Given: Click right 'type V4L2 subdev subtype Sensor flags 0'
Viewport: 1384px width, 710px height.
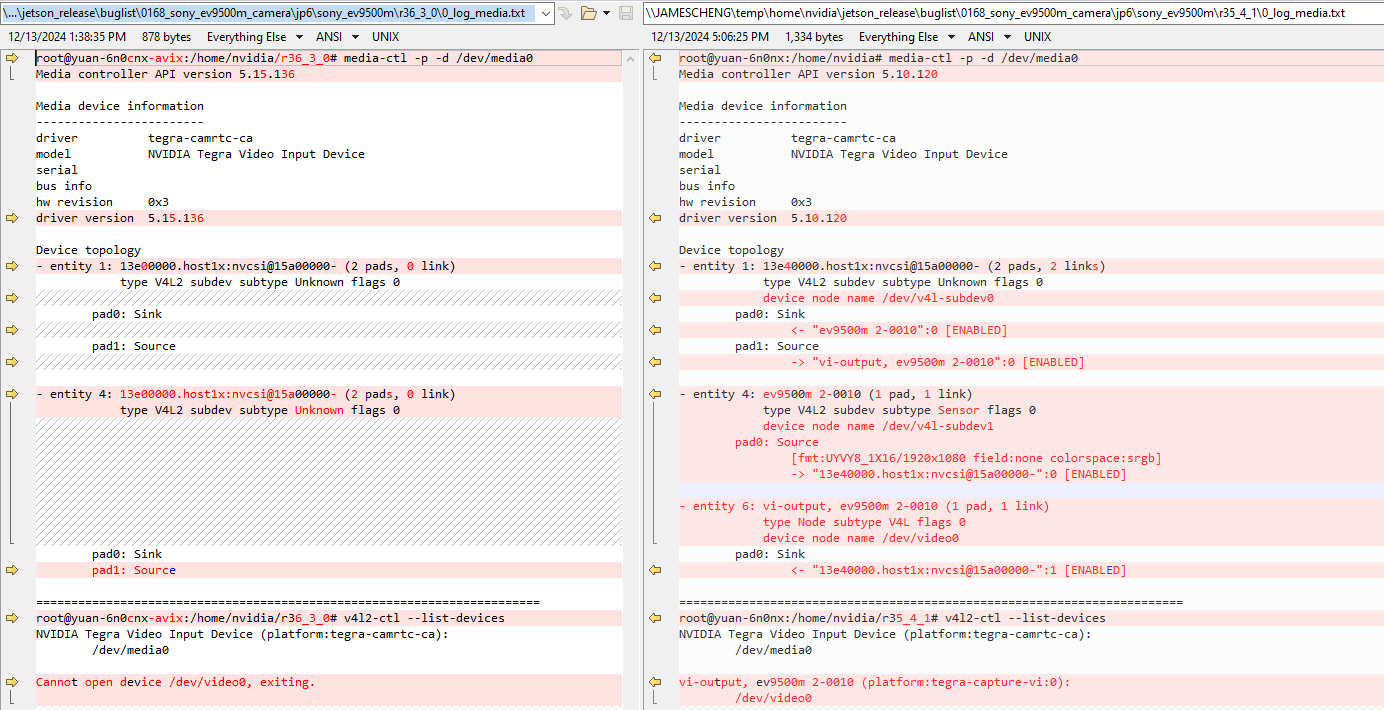Looking at the screenshot, I should (x=899, y=410).
